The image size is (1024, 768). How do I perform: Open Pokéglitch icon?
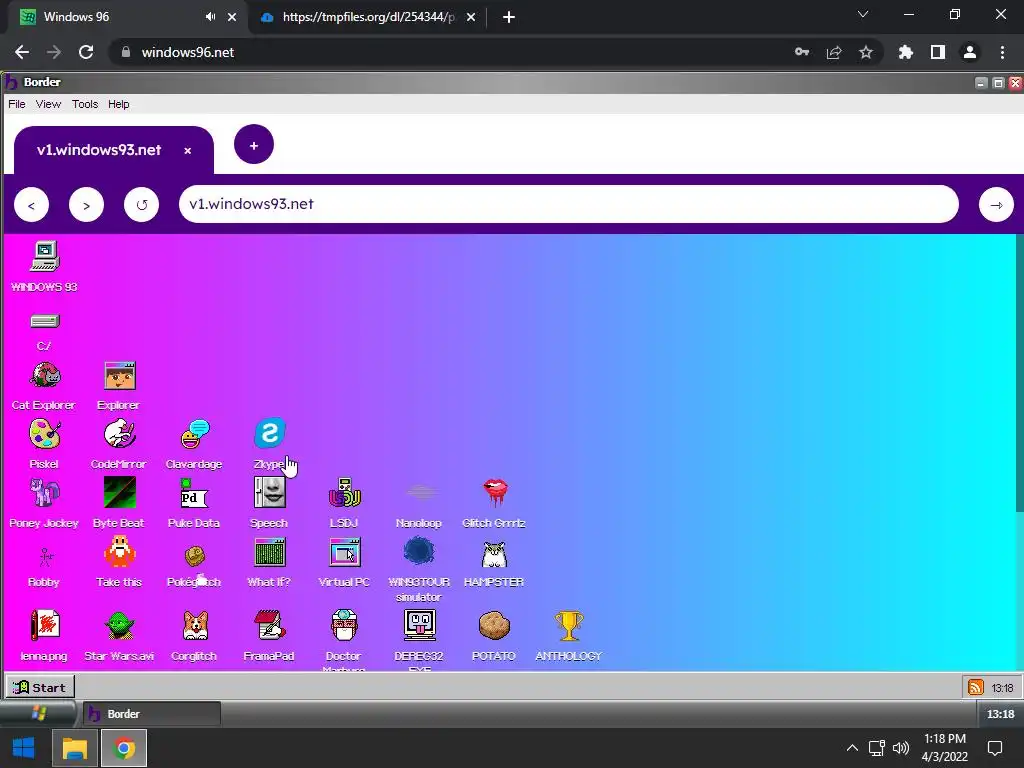click(x=195, y=556)
